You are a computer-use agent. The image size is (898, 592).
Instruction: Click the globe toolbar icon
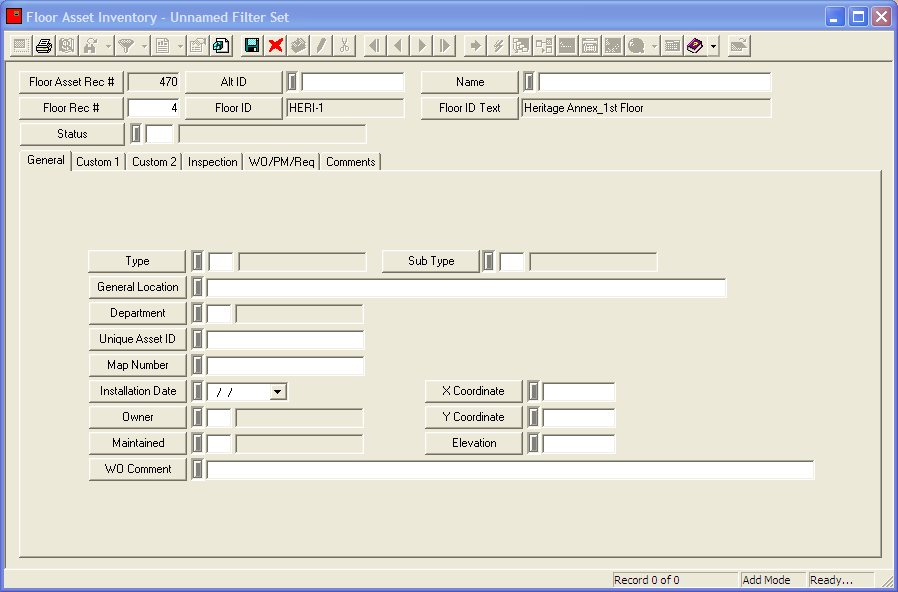(x=636, y=46)
